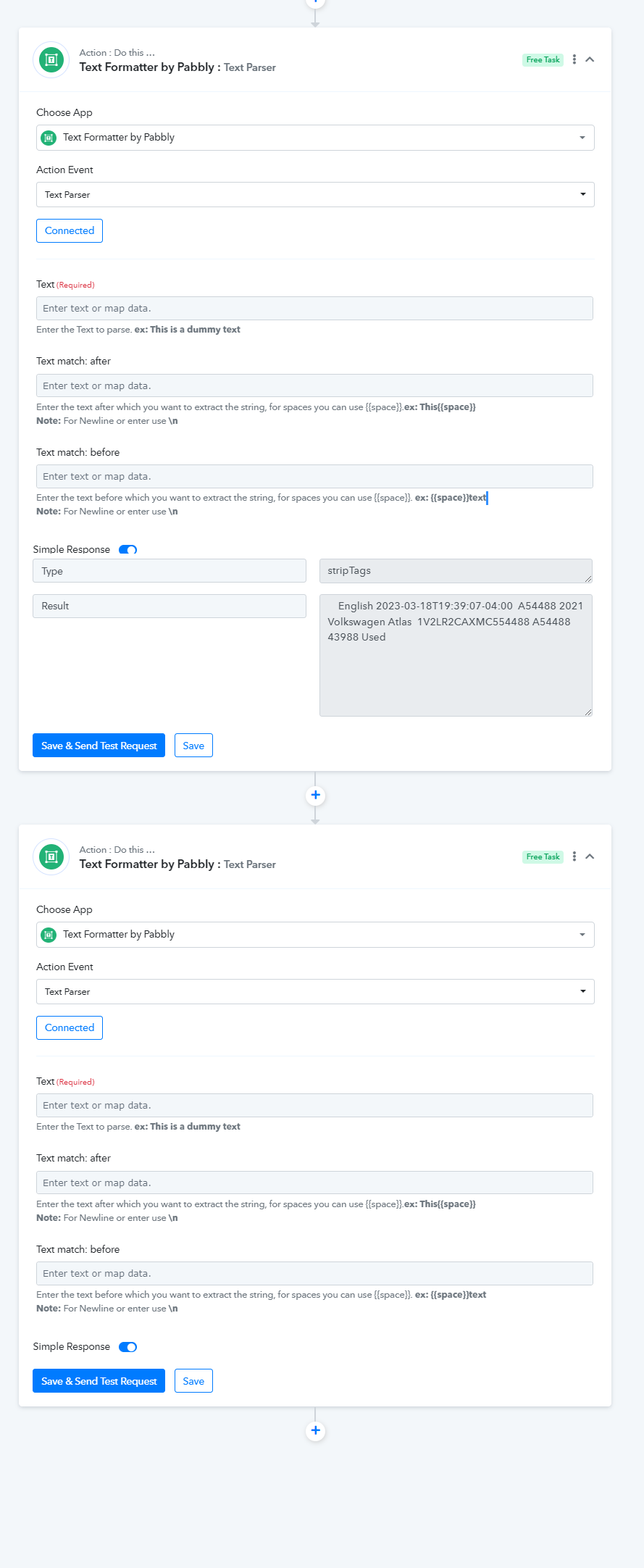Open the three-dot options menu of second action
Viewport: 644px width, 1568px height.
pyautogui.click(x=574, y=856)
